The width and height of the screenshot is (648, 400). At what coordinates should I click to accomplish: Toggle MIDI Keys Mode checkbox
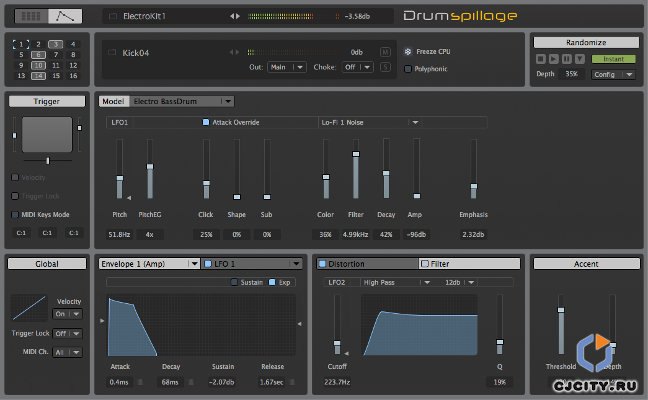pos(14,214)
